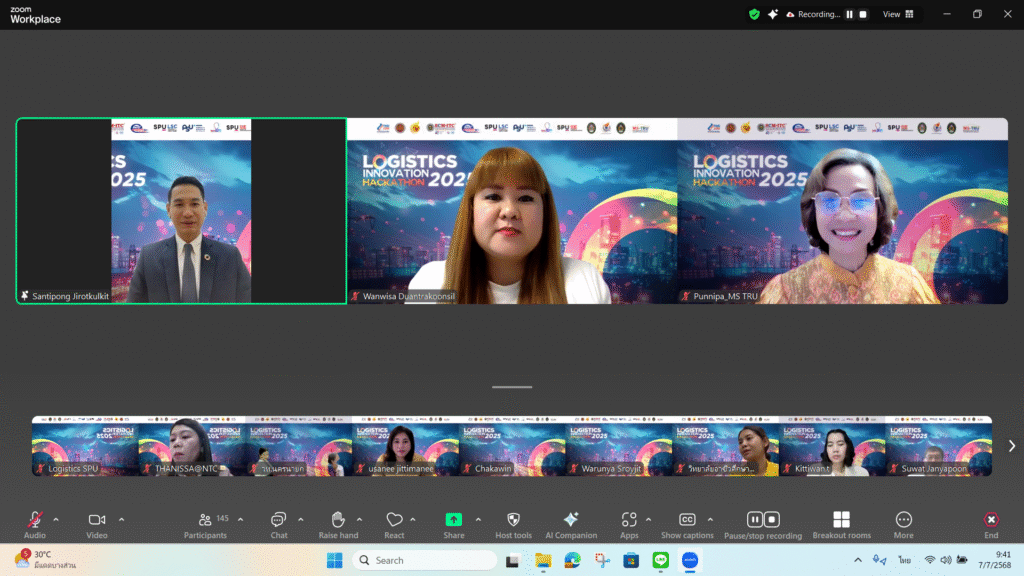The image size is (1024, 576).
Task: Pause recording from the title bar
Action: click(850, 14)
